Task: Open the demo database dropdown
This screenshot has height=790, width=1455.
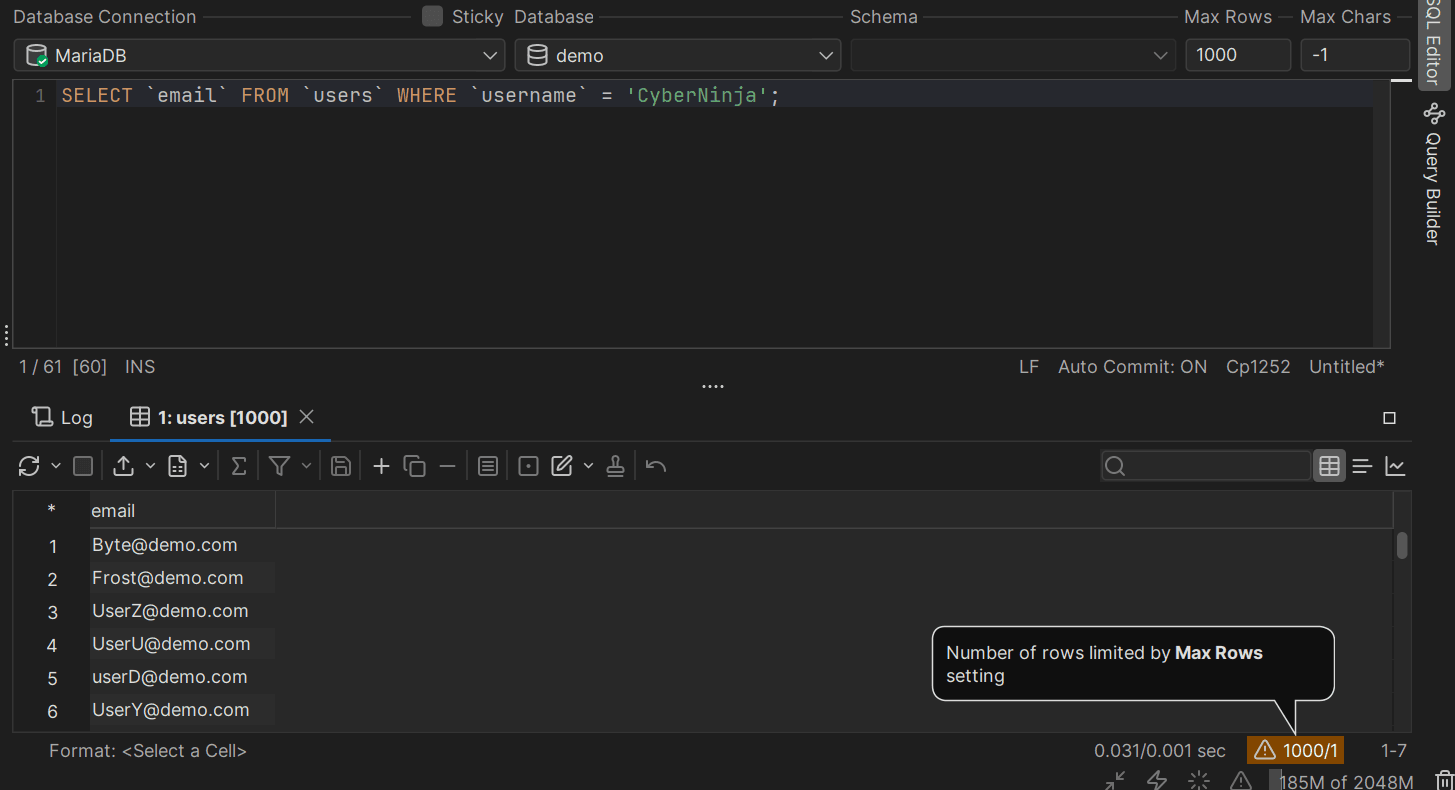Action: coord(678,55)
